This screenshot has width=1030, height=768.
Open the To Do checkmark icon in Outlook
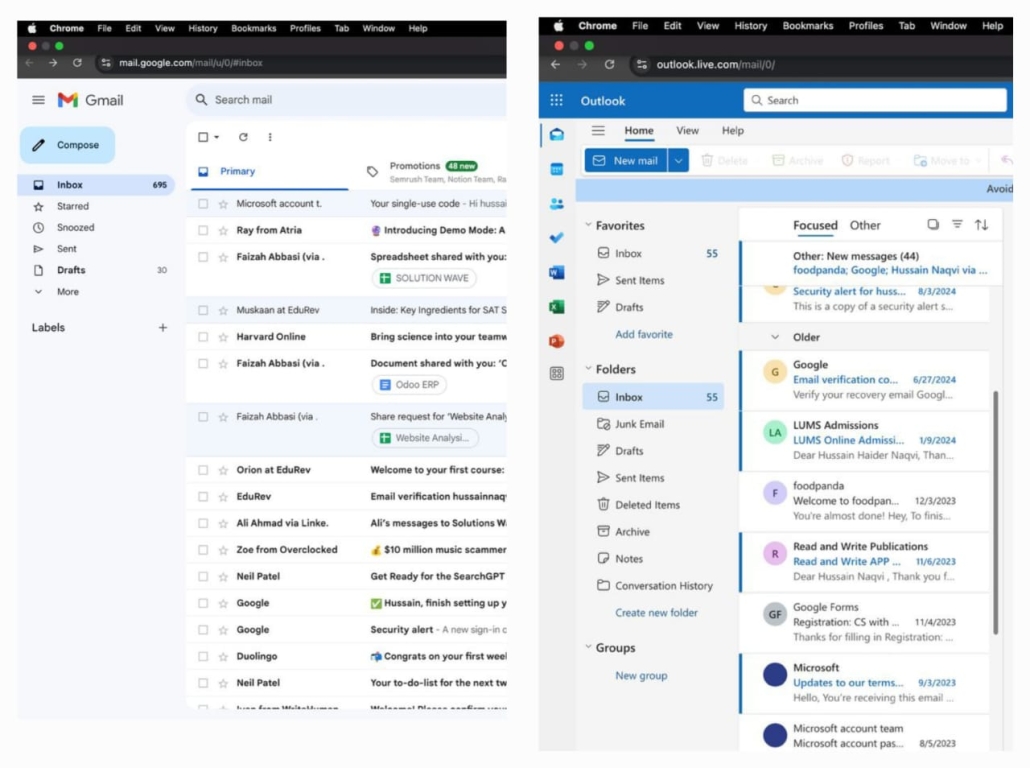coord(556,238)
